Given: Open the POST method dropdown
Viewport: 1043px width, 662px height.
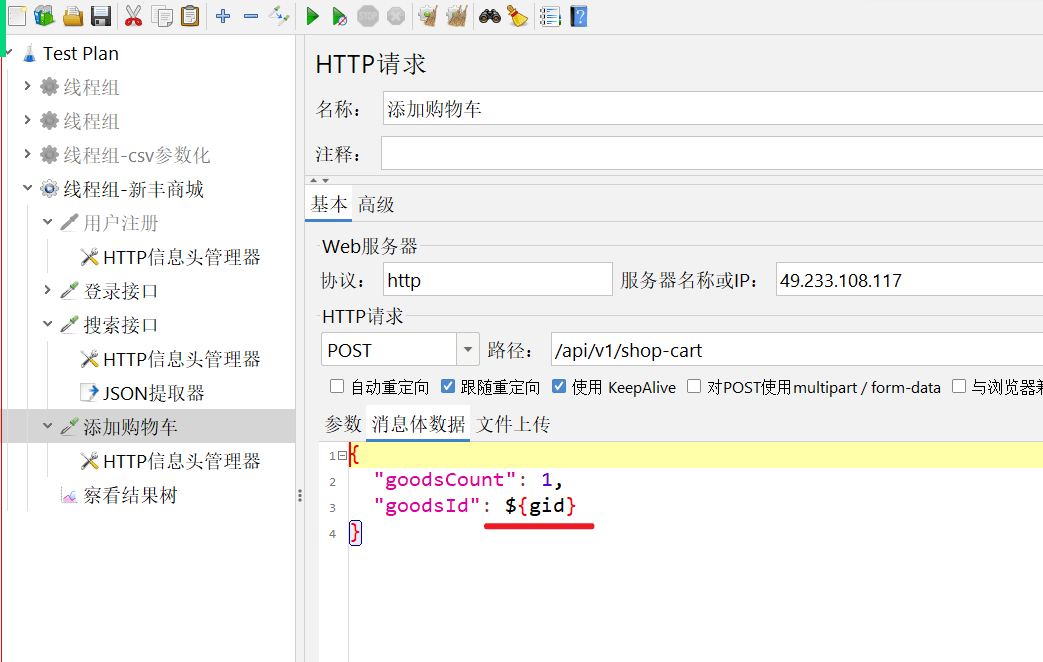Looking at the screenshot, I should pyautogui.click(x=468, y=349).
